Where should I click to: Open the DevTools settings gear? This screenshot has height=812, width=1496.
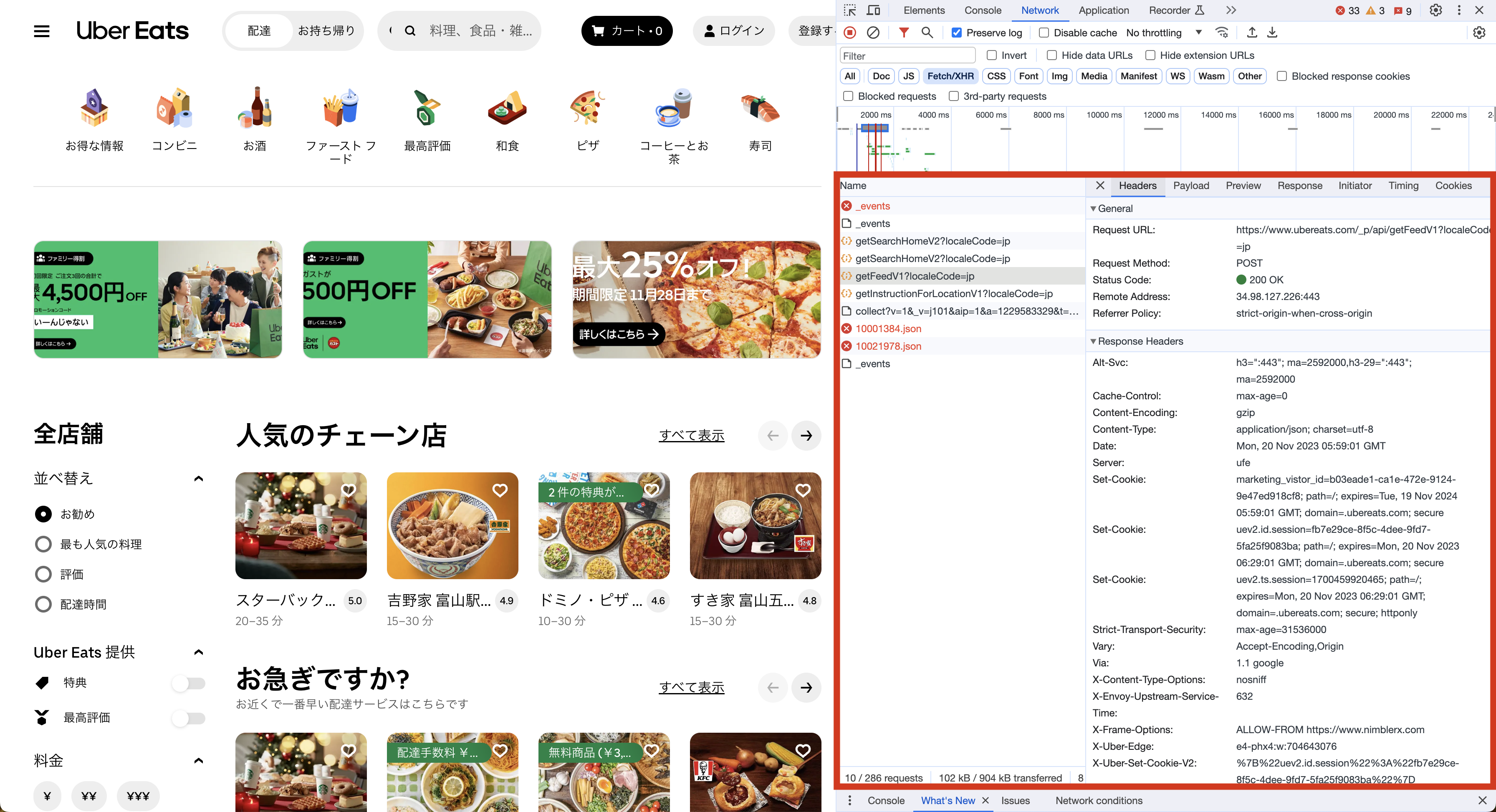click(1435, 10)
